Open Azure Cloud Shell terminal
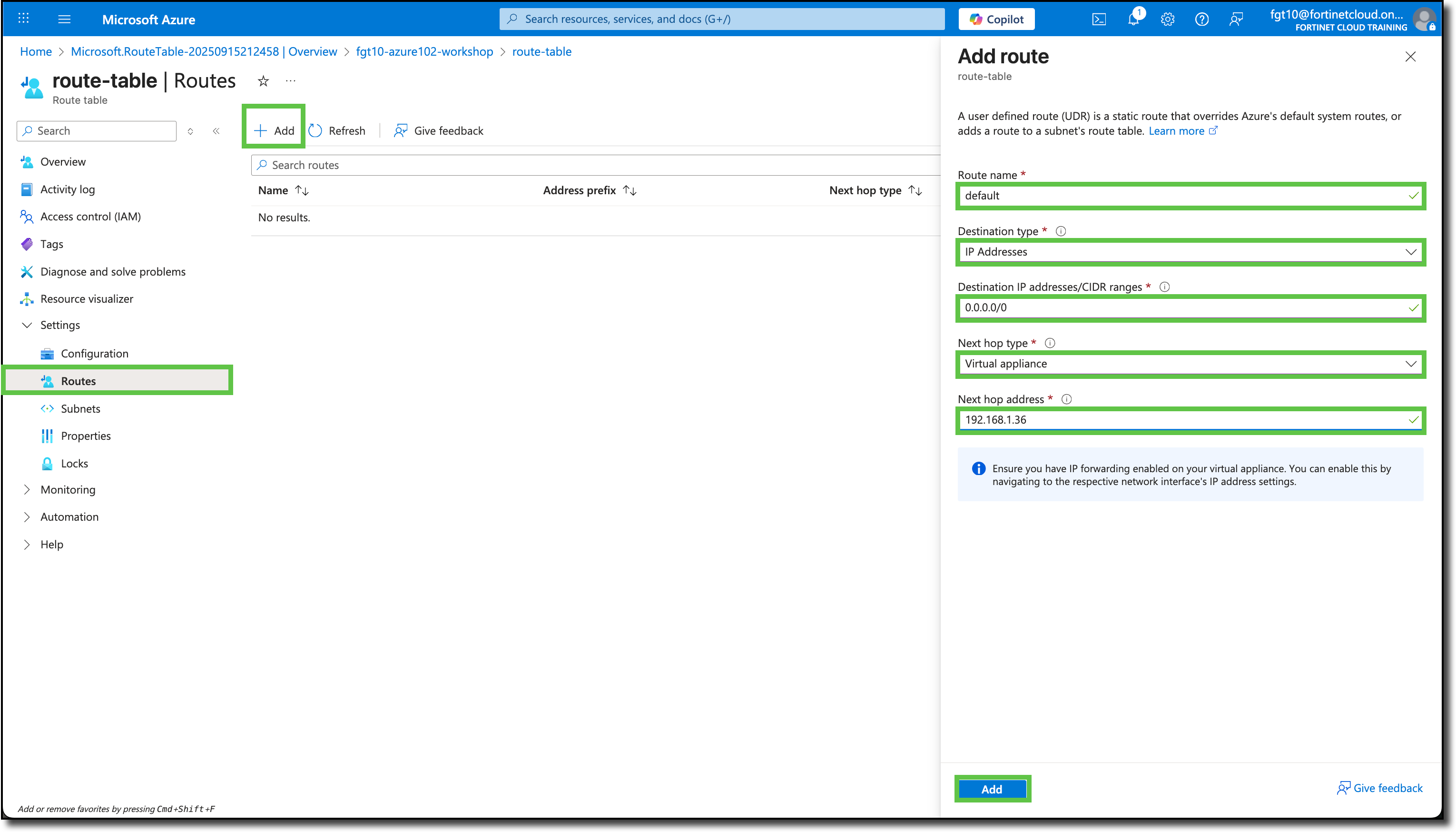This screenshot has width=1456, height=832. tap(1100, 19)
